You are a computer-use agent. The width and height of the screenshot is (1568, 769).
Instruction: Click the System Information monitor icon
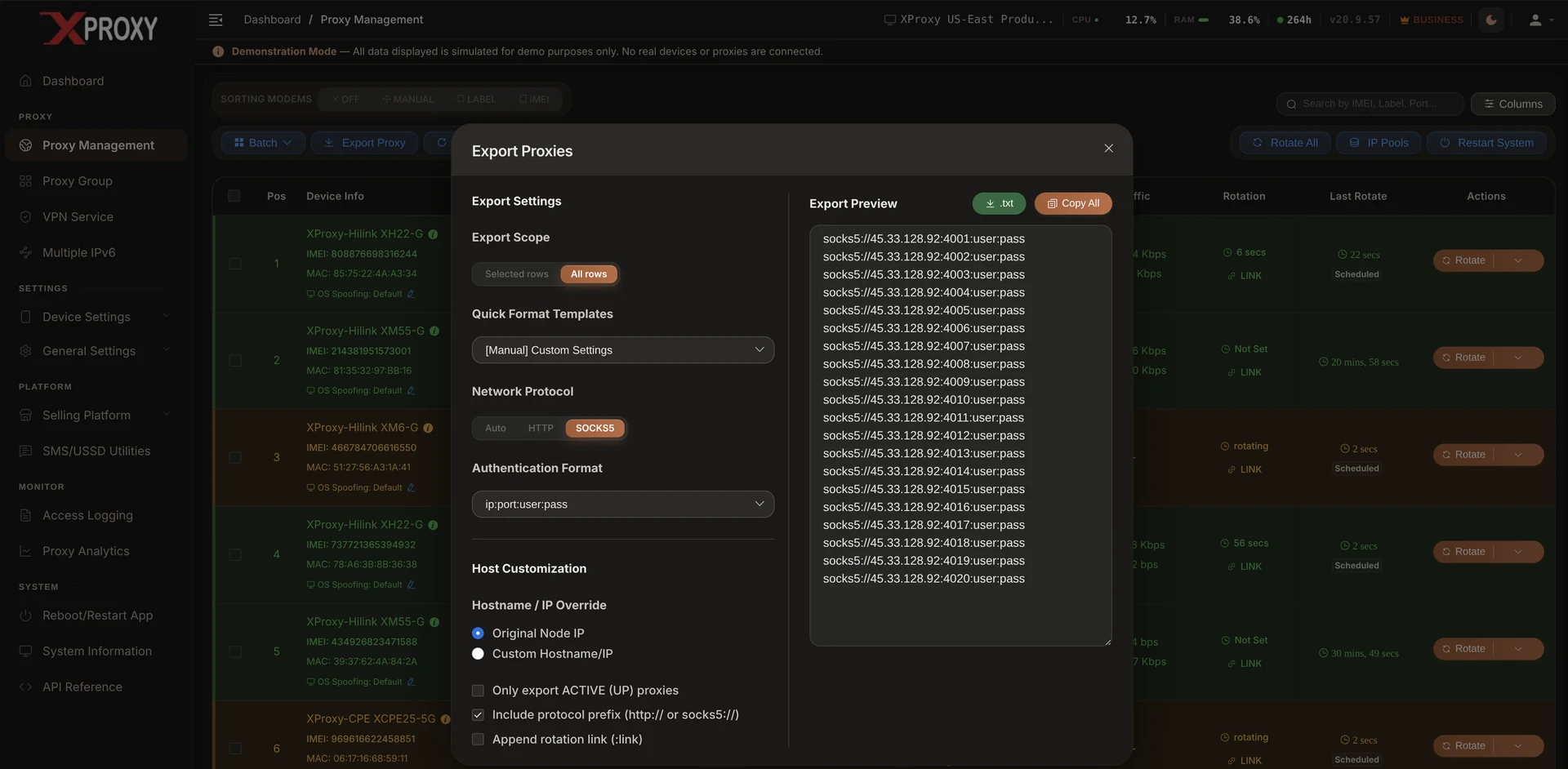click(25, 651)
